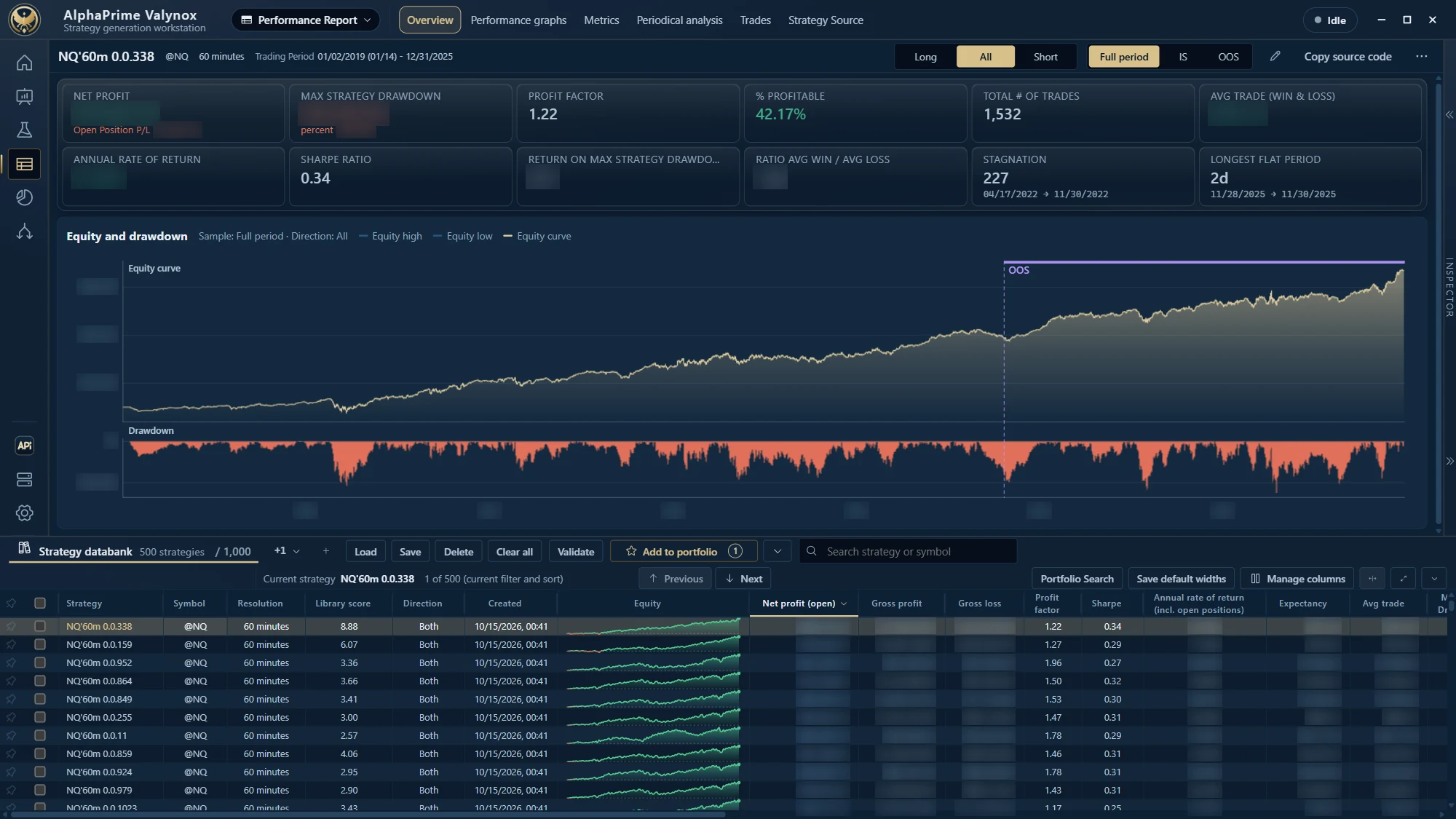Click the merge nodes sidebar icon
This screenshot has height=819, width=1456.
click(x=24, y=232)
